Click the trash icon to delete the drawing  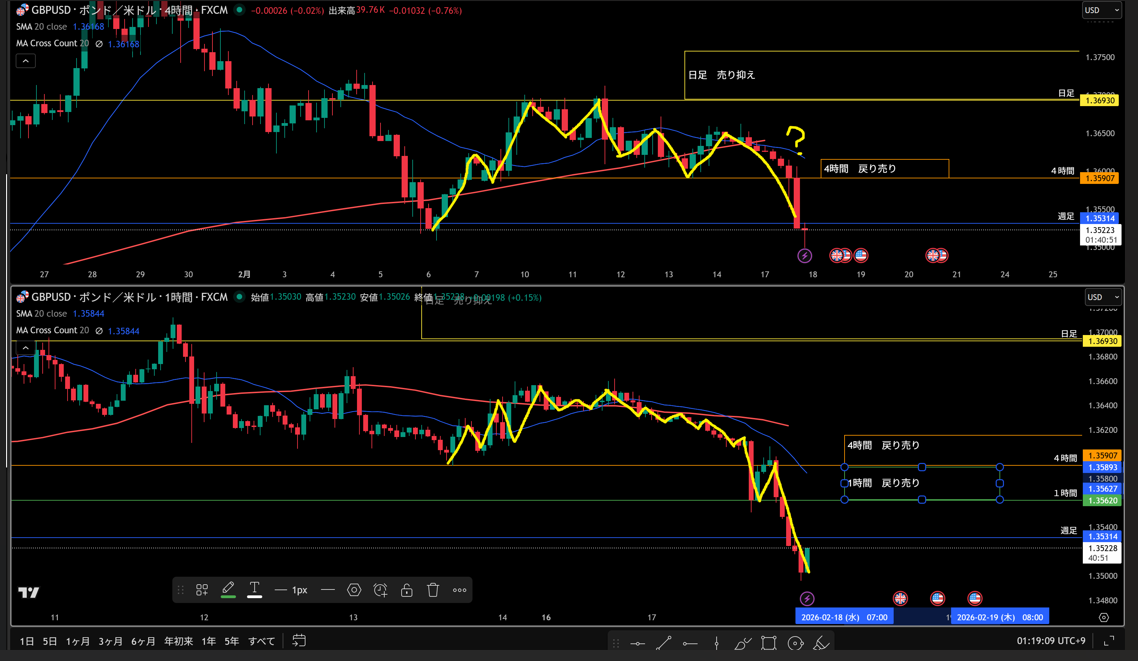tap(433, 590)
